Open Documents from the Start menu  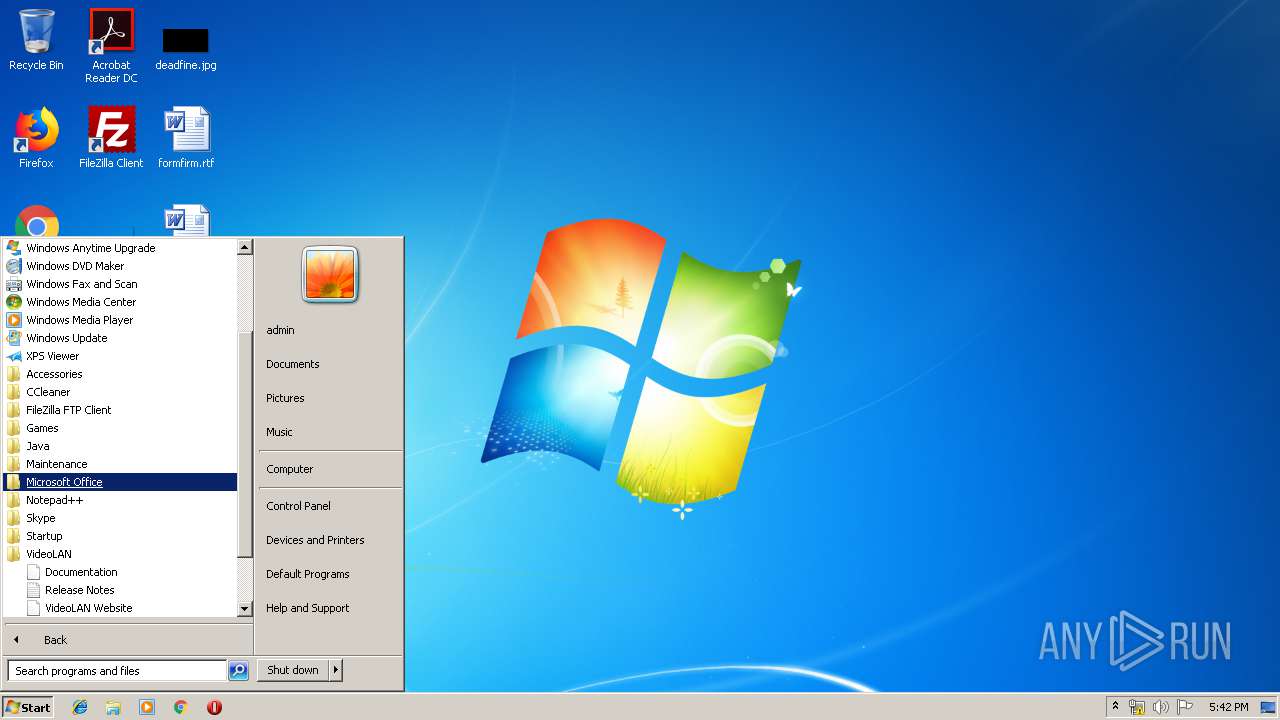(x=293, y=364)
